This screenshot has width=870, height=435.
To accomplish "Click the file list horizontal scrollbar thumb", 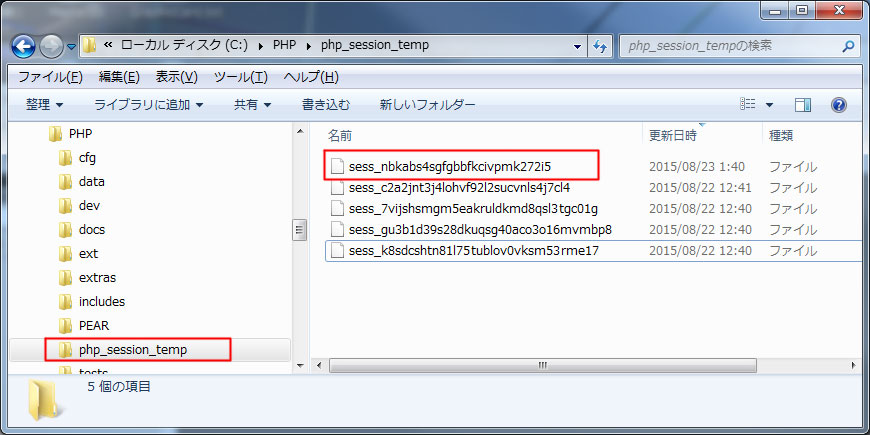I will (x=543, y=366).
